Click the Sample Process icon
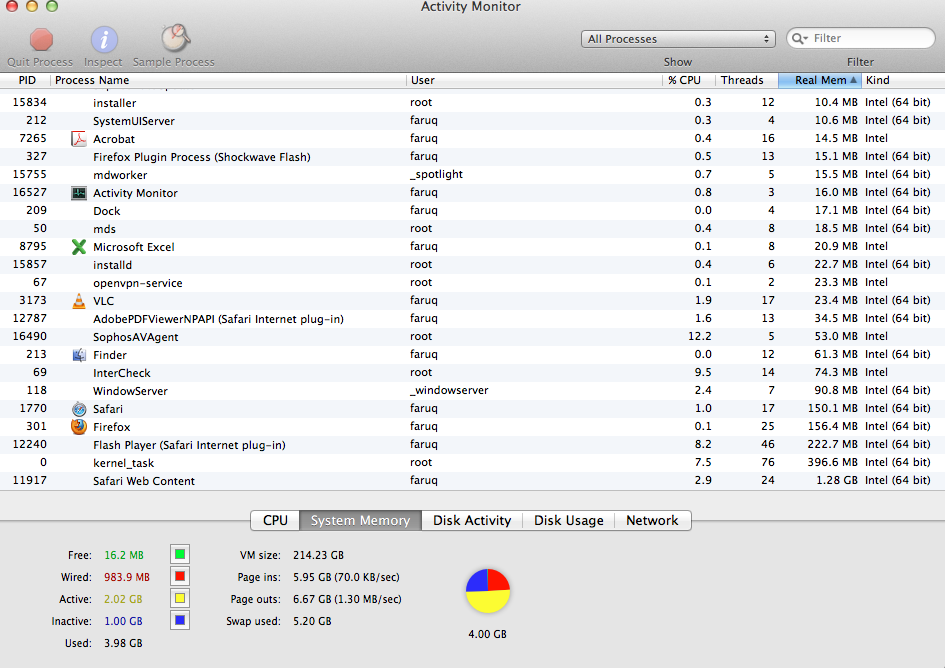Image resolution: width=945 pixels, height=668 pixels. click(x=175, y=39)
